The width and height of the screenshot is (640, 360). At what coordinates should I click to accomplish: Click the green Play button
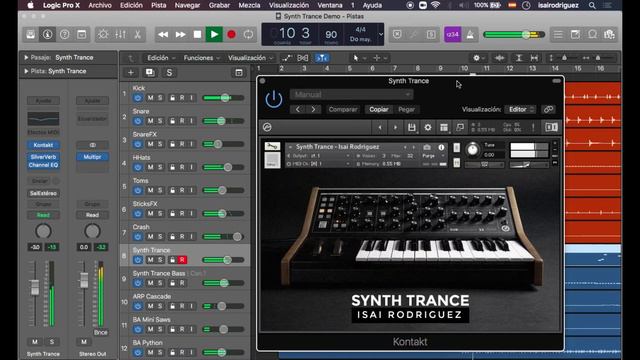pyautogui.click(x=214, y=35)
